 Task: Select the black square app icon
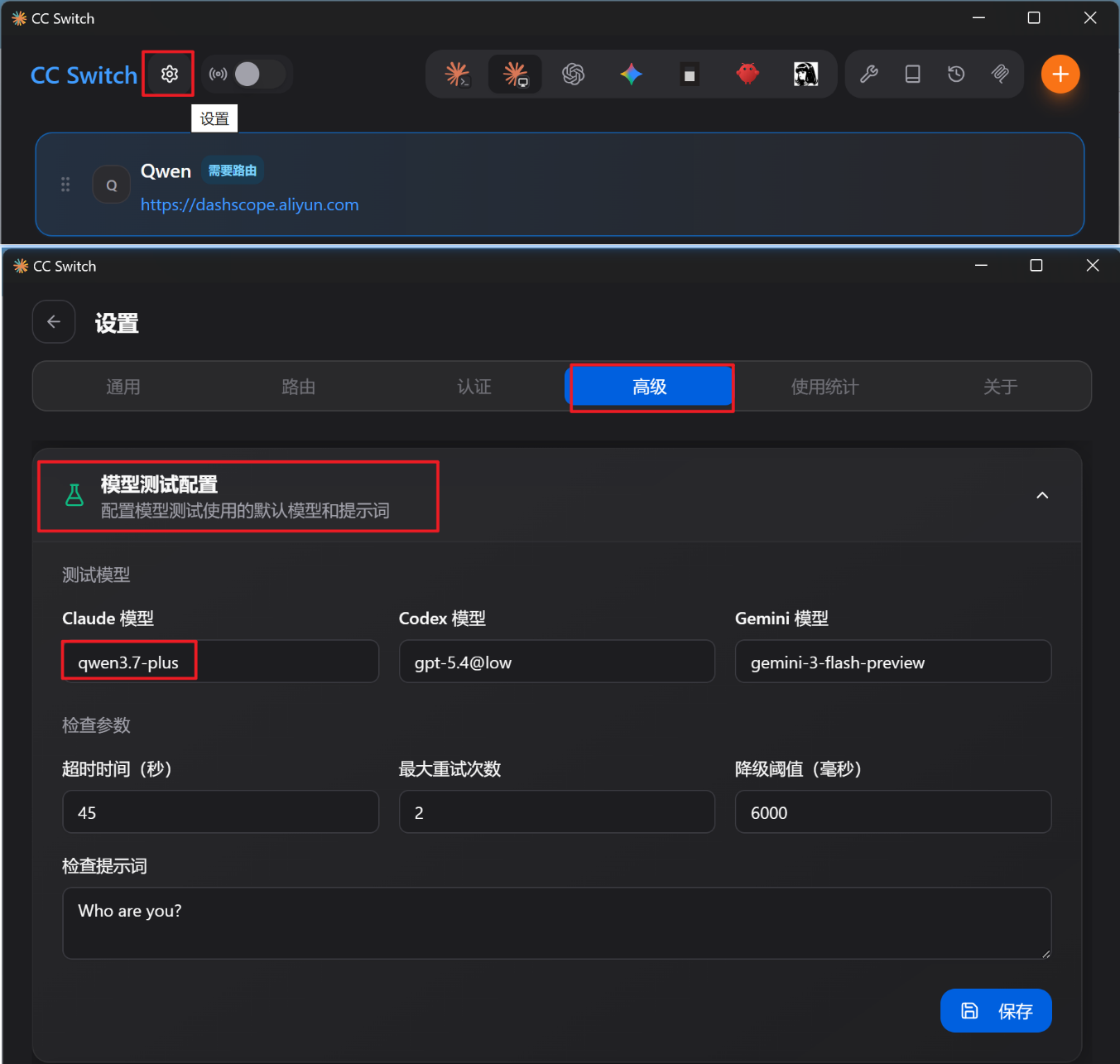689,75
